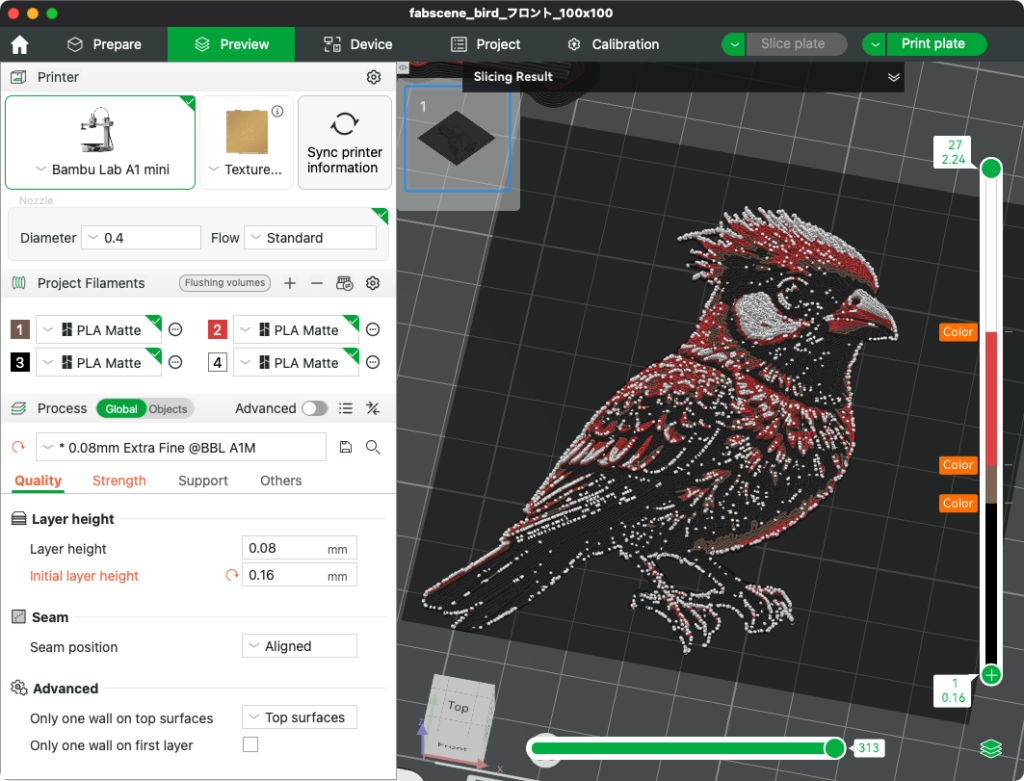Compare process presets icon
Image resolution: width=1024 pixels, height=781 pixels.
[x=373, y=408]
